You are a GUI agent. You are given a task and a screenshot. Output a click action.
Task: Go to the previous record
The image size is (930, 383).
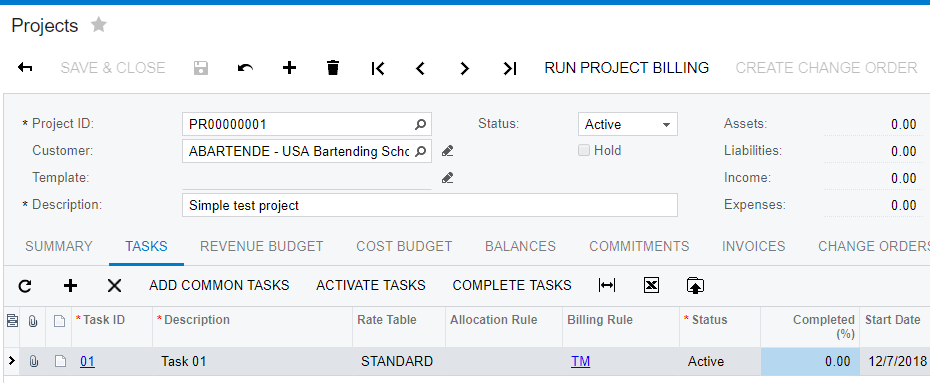click(x=421, y=68)
